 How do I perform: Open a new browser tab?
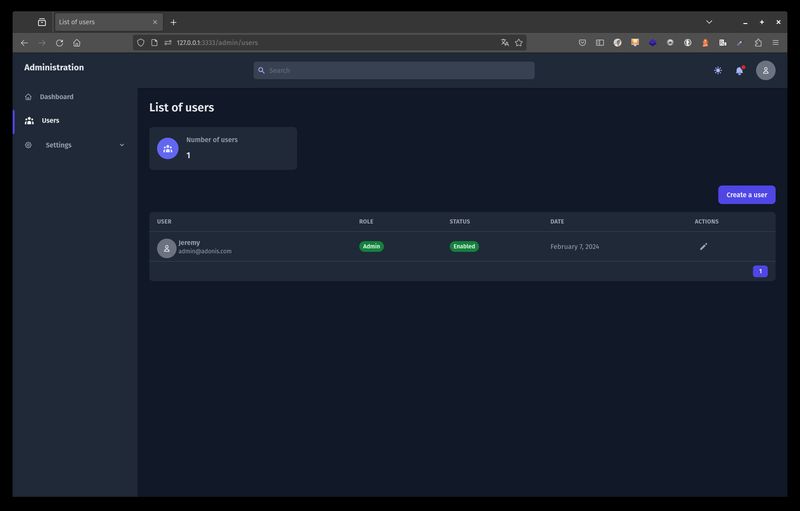(173, 22)
